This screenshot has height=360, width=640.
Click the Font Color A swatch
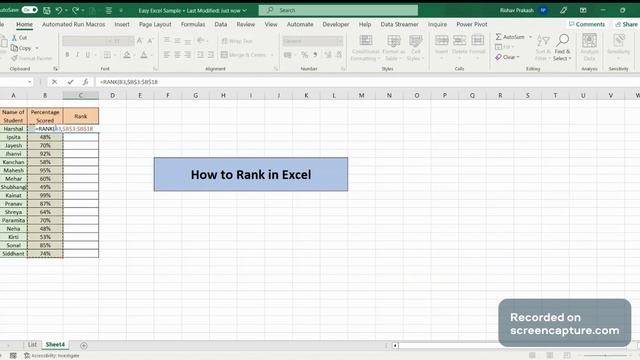(x=144, y=55)
